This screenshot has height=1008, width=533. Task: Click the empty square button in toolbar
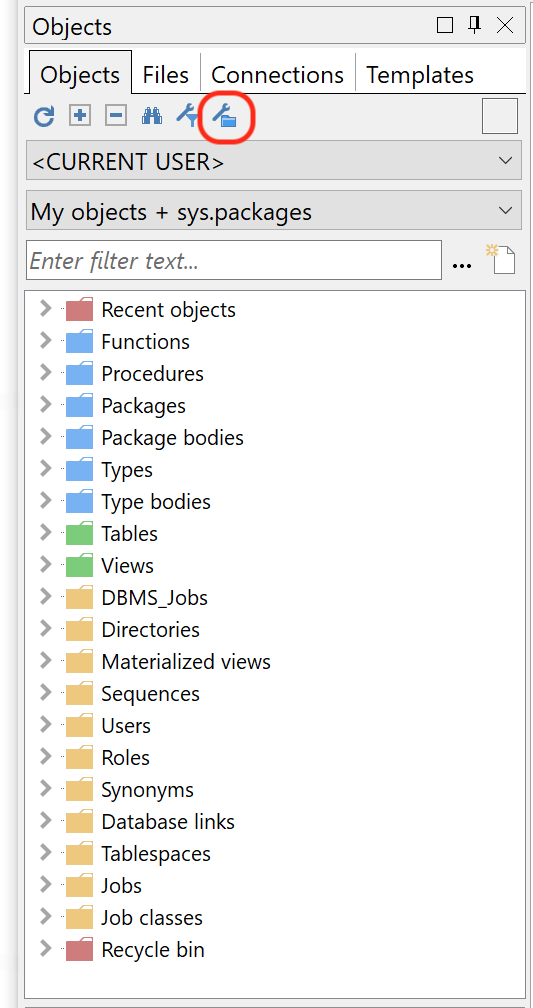[x=500, y=116]
